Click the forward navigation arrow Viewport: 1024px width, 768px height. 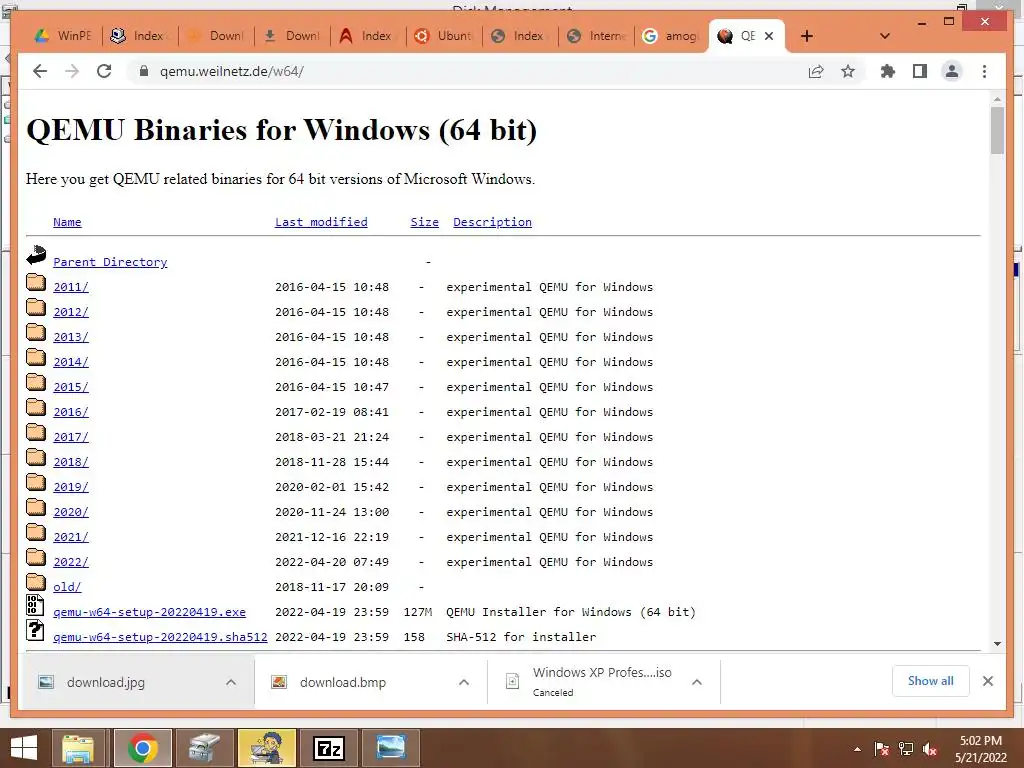[x=72, y=71]
